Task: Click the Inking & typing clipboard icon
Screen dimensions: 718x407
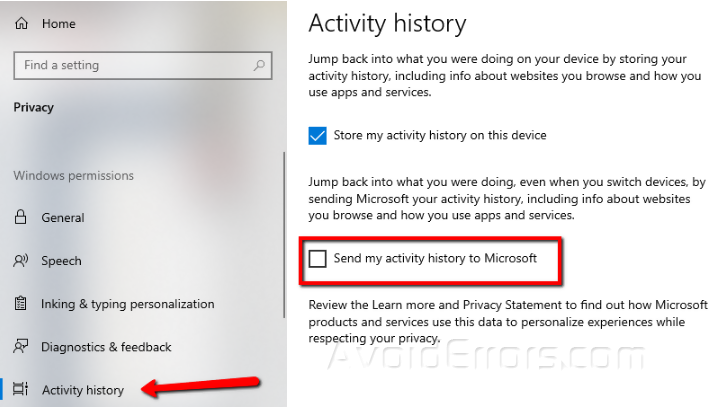Action: pyautogui.click(x=21, y=304)
